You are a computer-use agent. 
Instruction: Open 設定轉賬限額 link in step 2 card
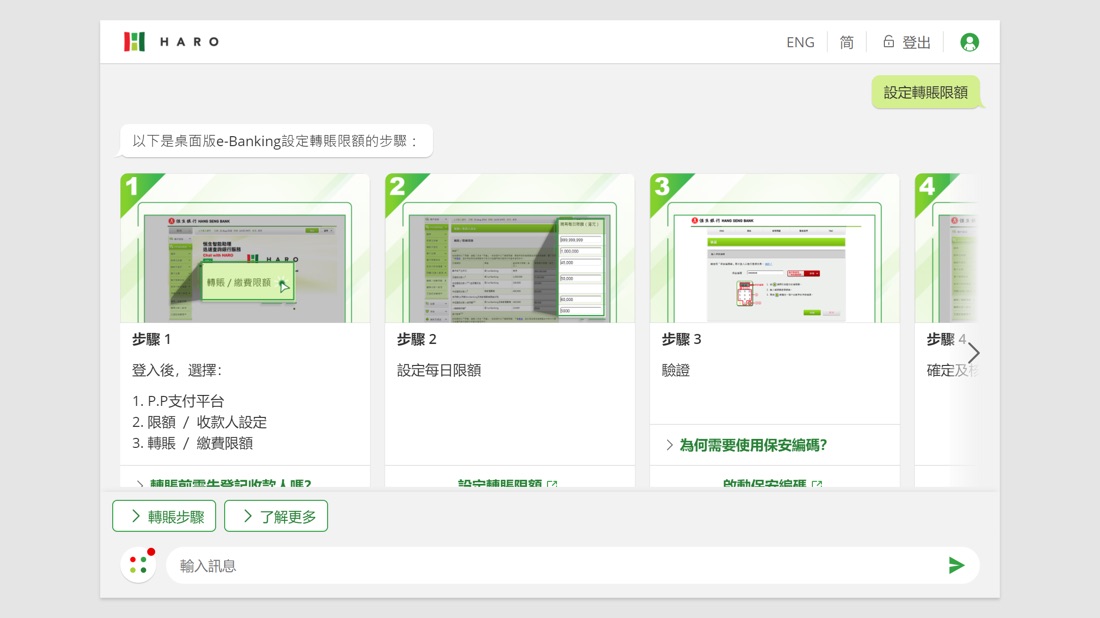507,483
